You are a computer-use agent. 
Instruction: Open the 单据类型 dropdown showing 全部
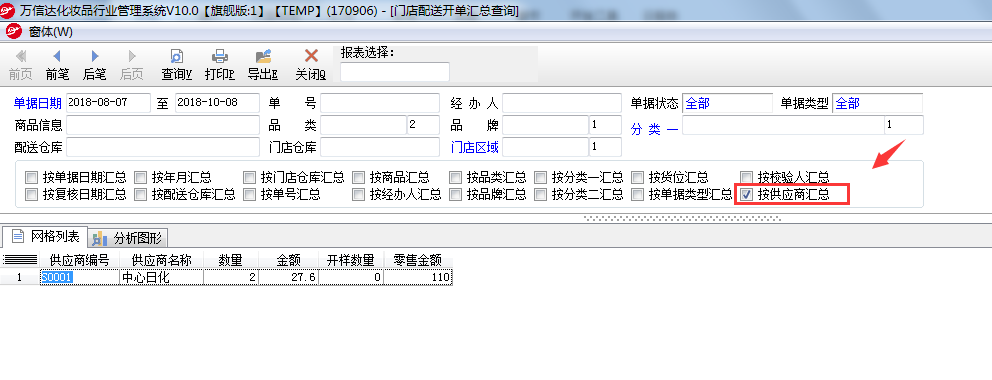click(877, 103)
